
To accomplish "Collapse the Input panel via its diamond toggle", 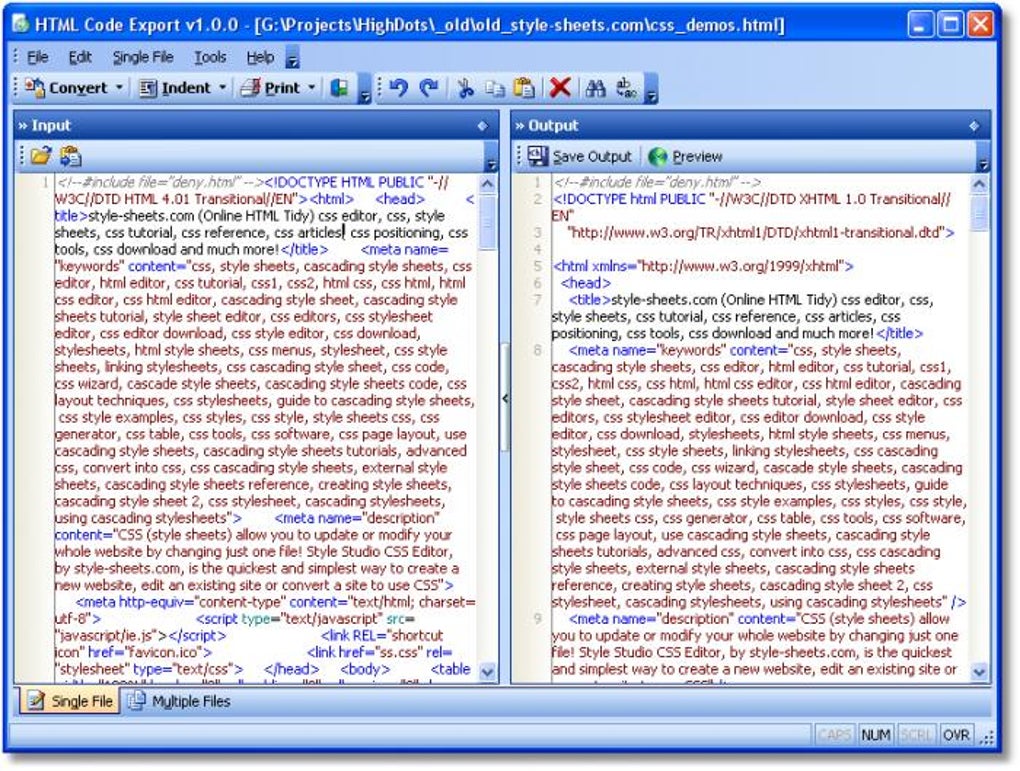I will tap(484, 125).
